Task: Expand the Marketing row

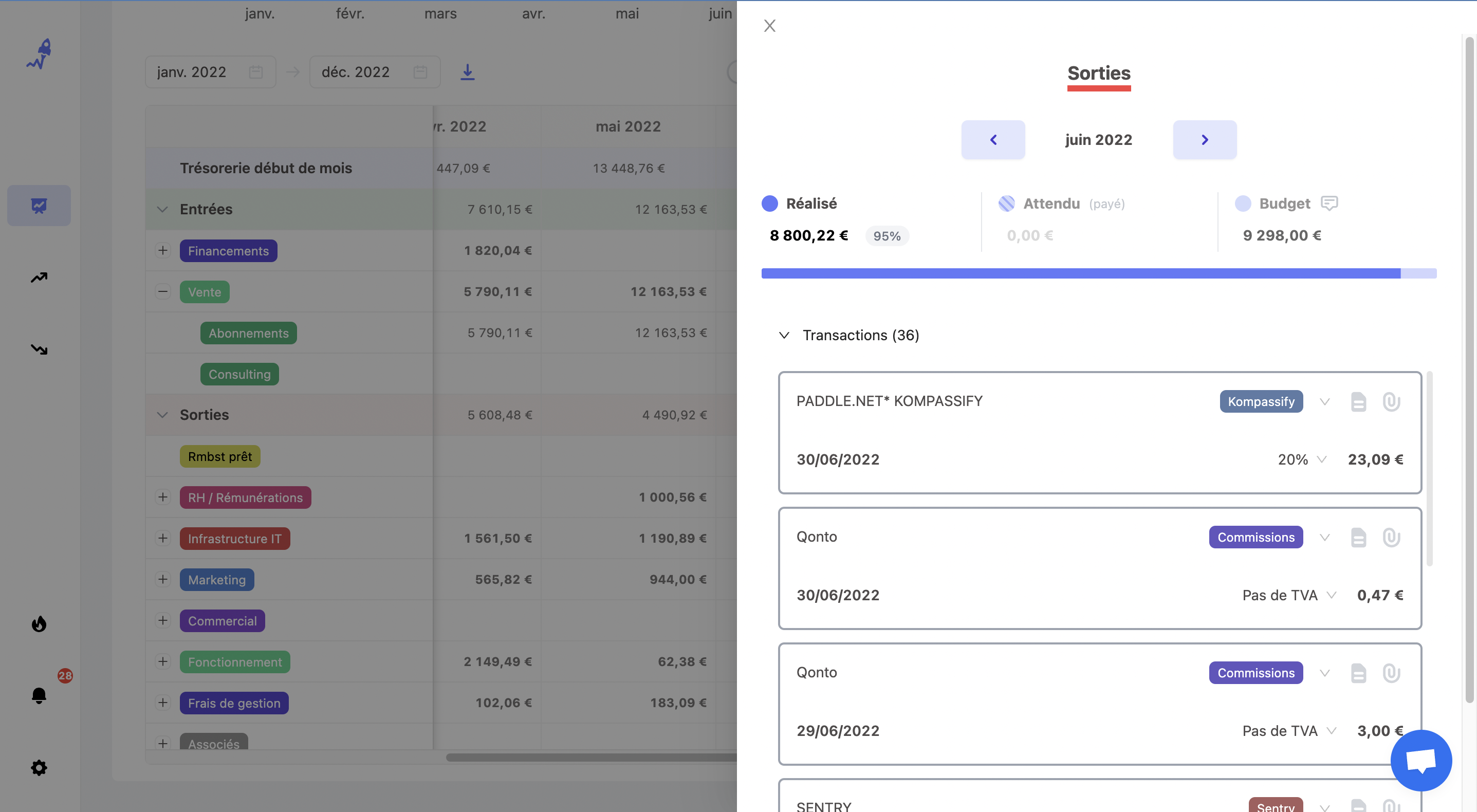Action: pyautogui.click(x=163, y=580)
